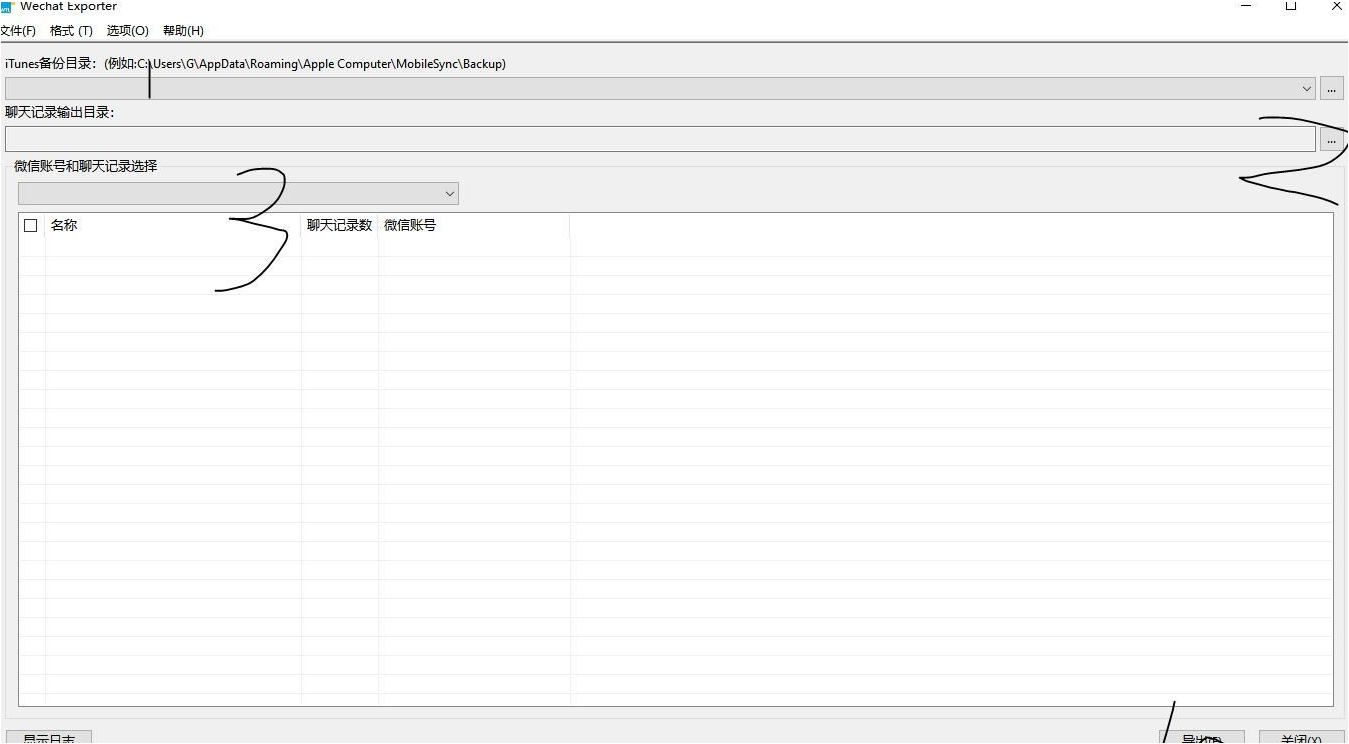The height and width of the screenshot is (744, 1349).
Task: Browse for the iTunes backup directory
Action: (1331, 89)
